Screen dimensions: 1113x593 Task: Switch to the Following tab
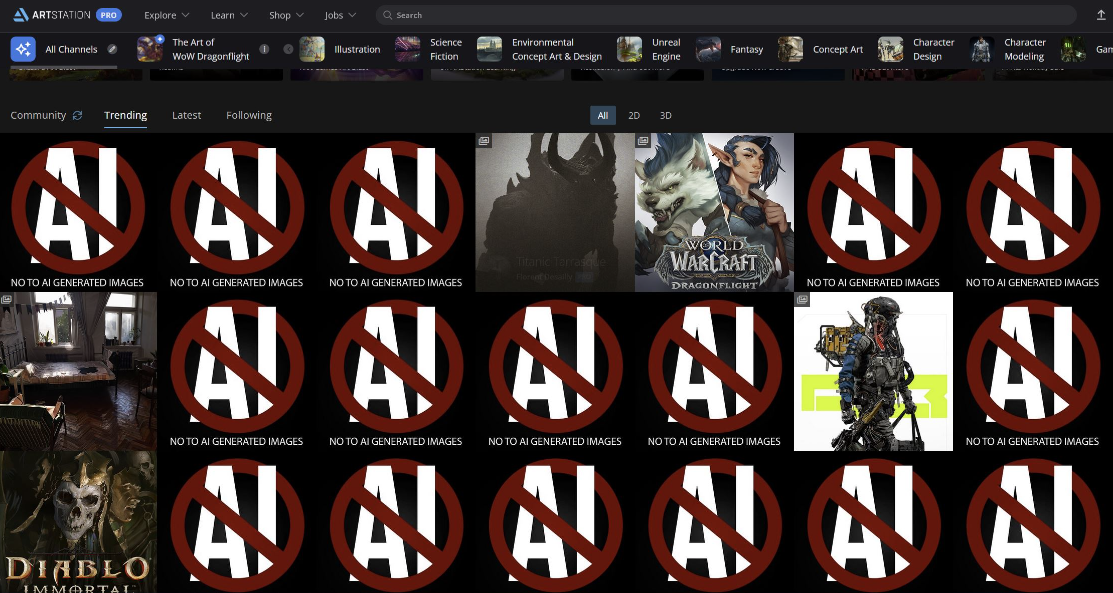pos(249,116)
